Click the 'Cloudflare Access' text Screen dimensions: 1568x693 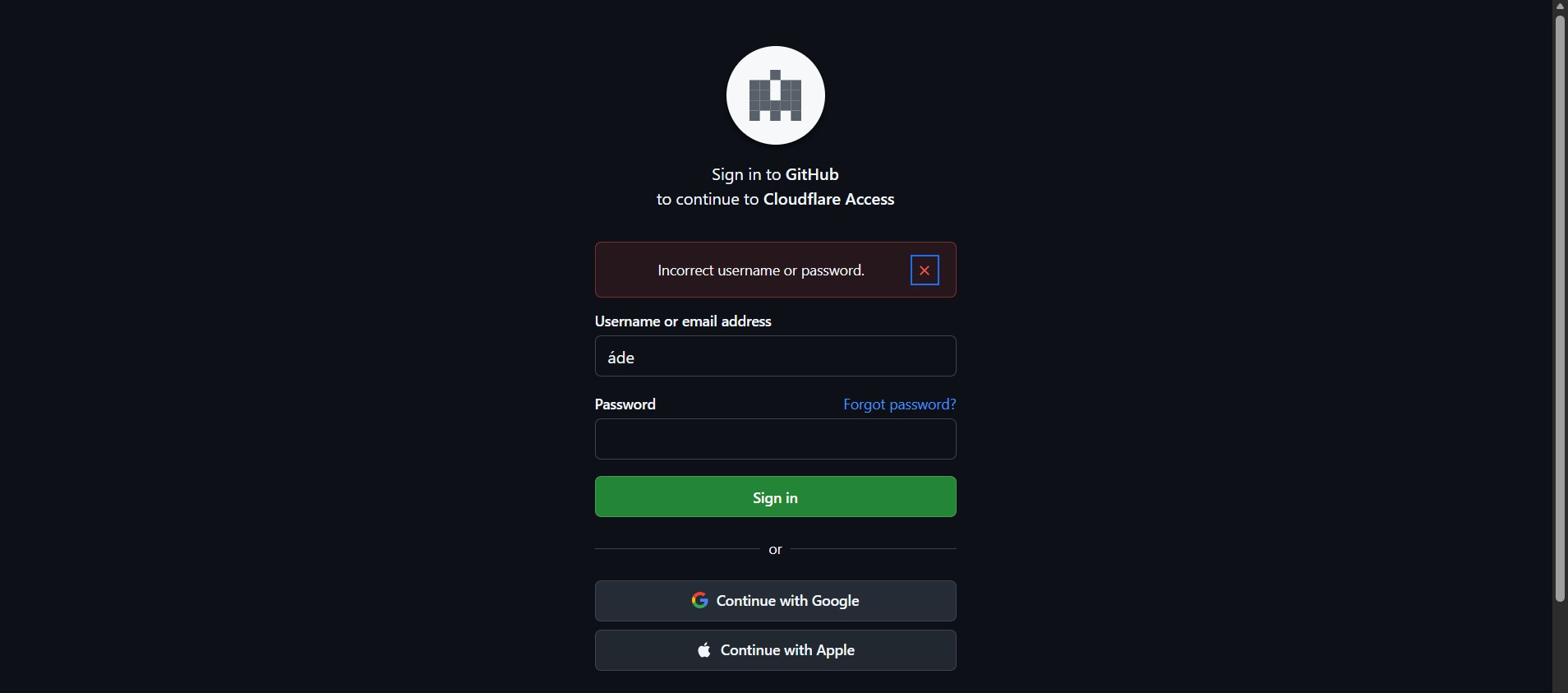click(x=828, y=199)
